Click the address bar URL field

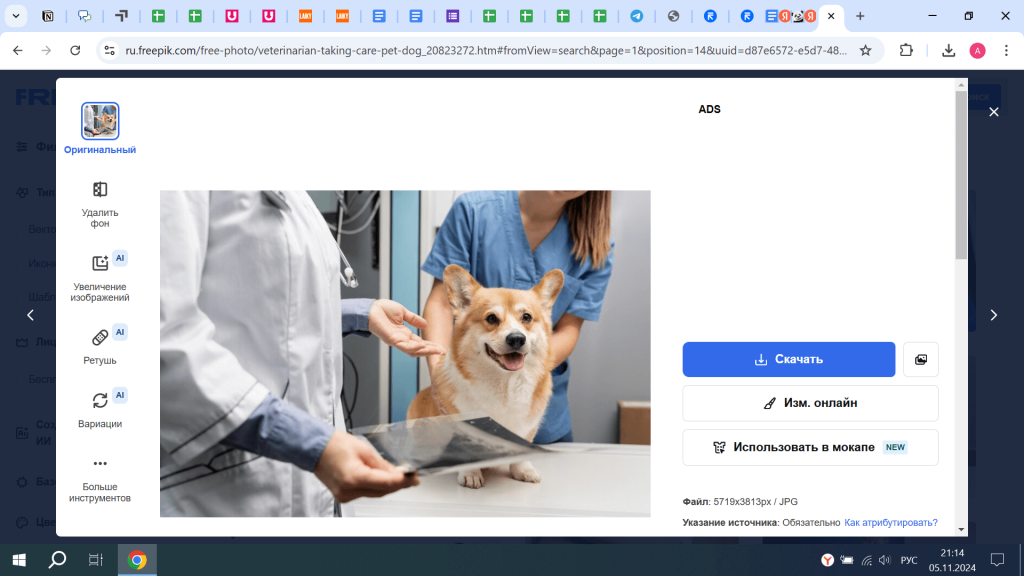(x=480, y=50)
